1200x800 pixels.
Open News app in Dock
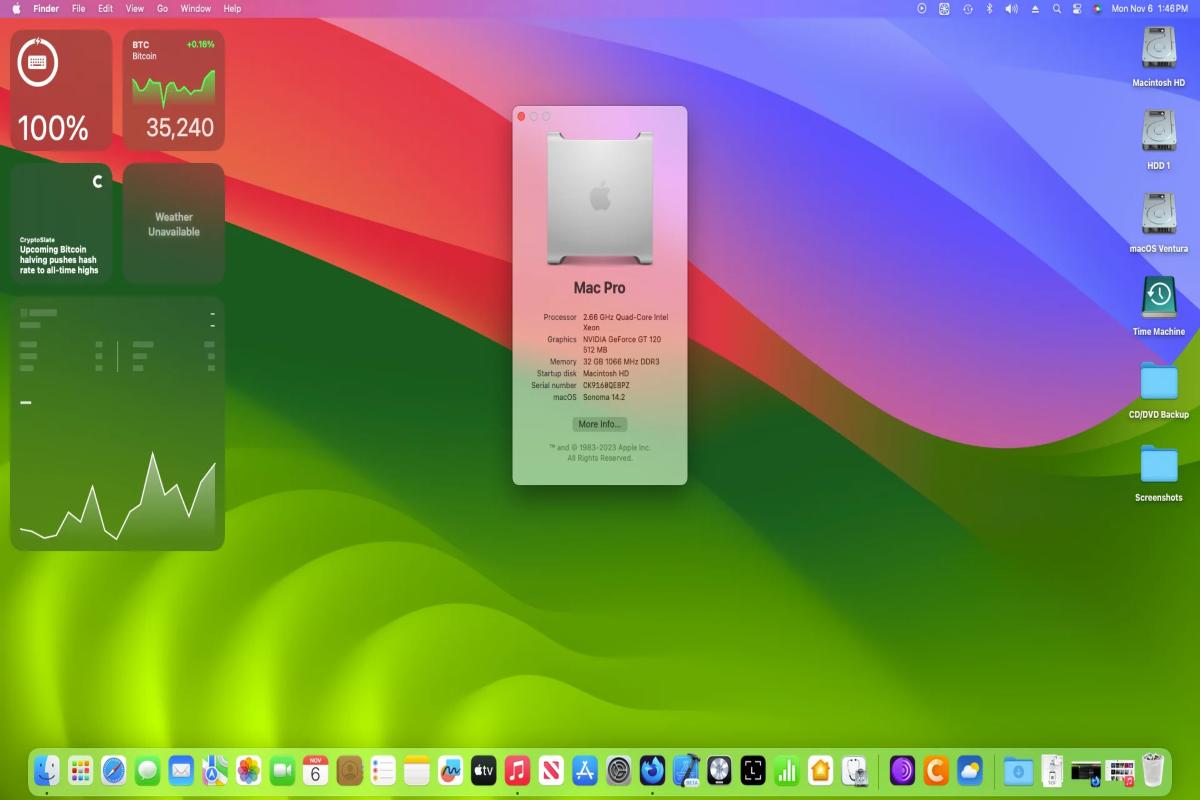pyautogui.click(x=551, y=771)
